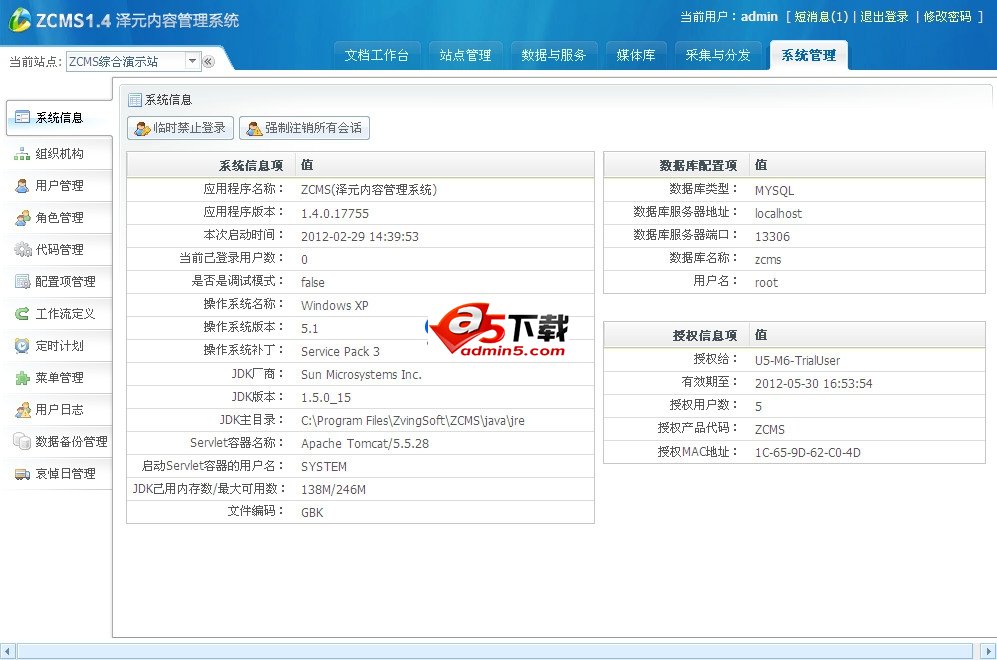
Task: Click SYSTEM servlet user value
Action: pos(324,467)
